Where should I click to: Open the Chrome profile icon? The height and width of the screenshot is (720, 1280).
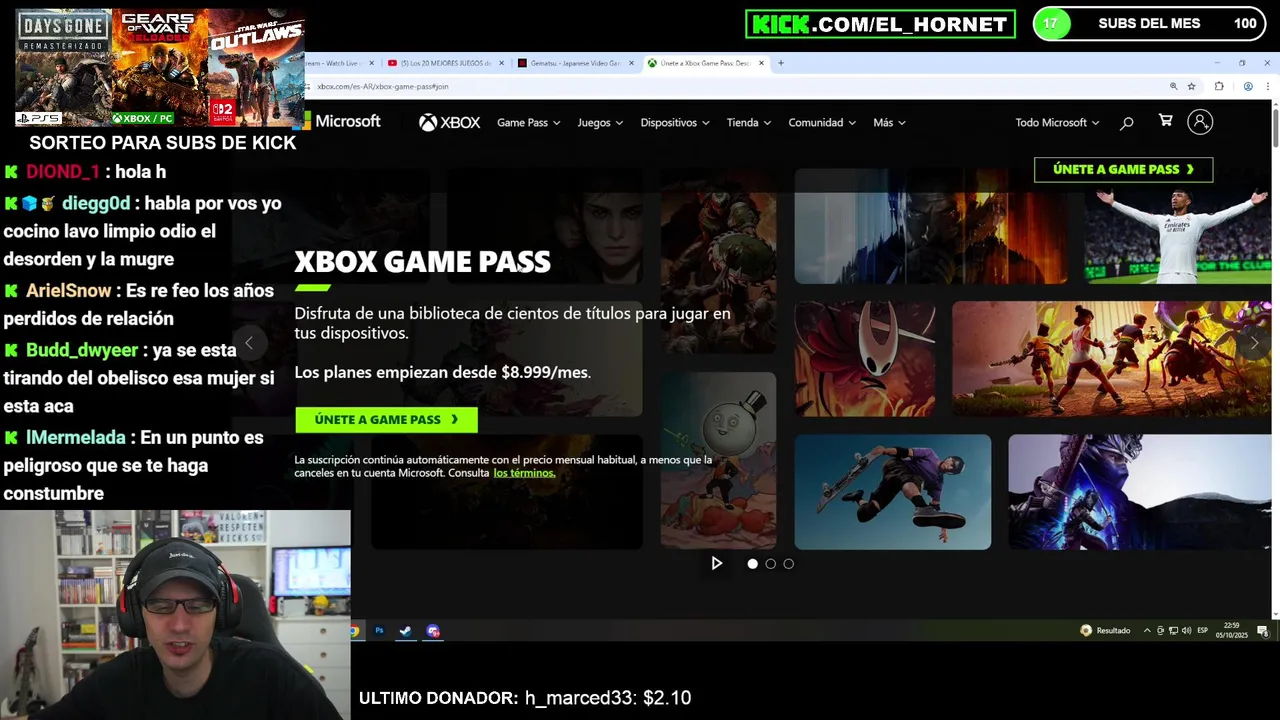click(x=1248, y=87)
